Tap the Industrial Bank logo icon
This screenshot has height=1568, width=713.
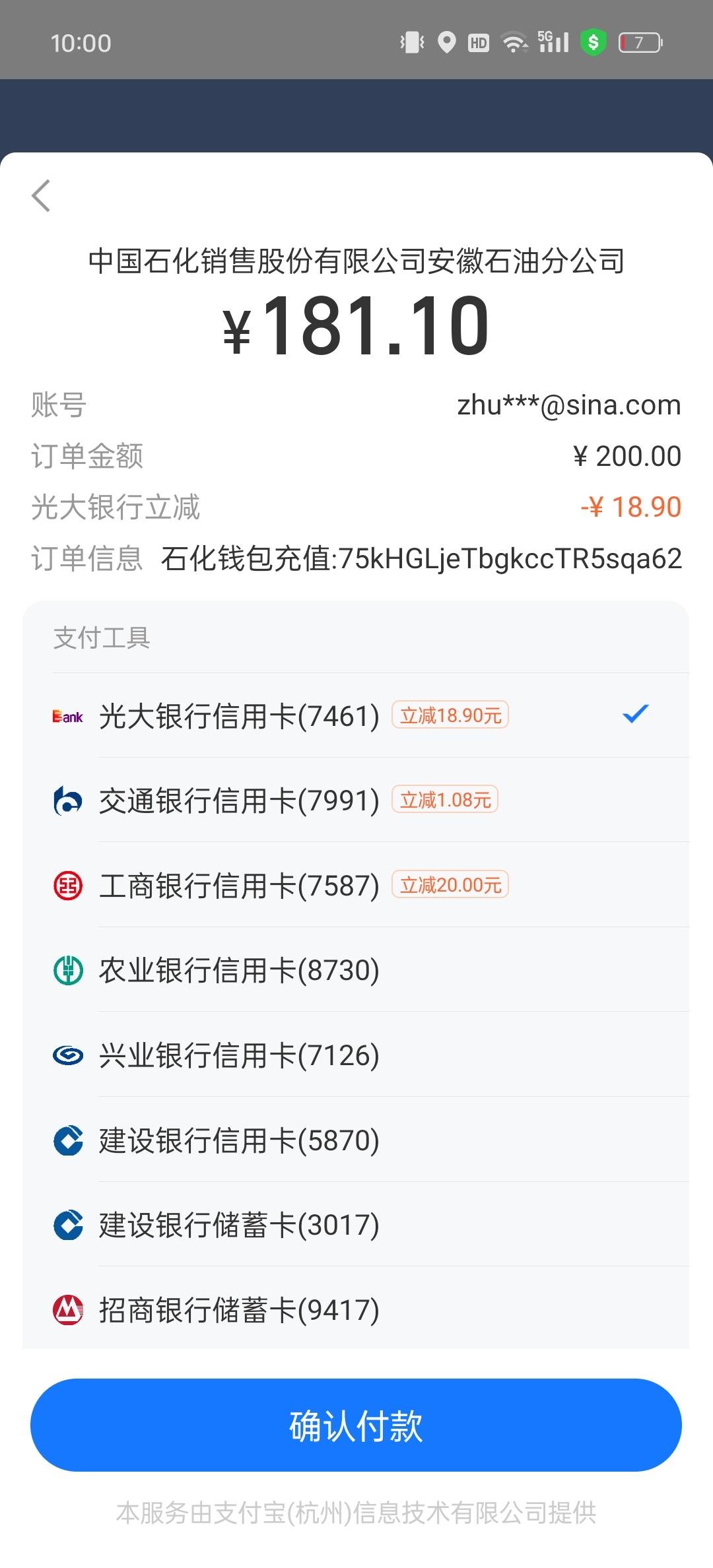[x=68, y=1056]
